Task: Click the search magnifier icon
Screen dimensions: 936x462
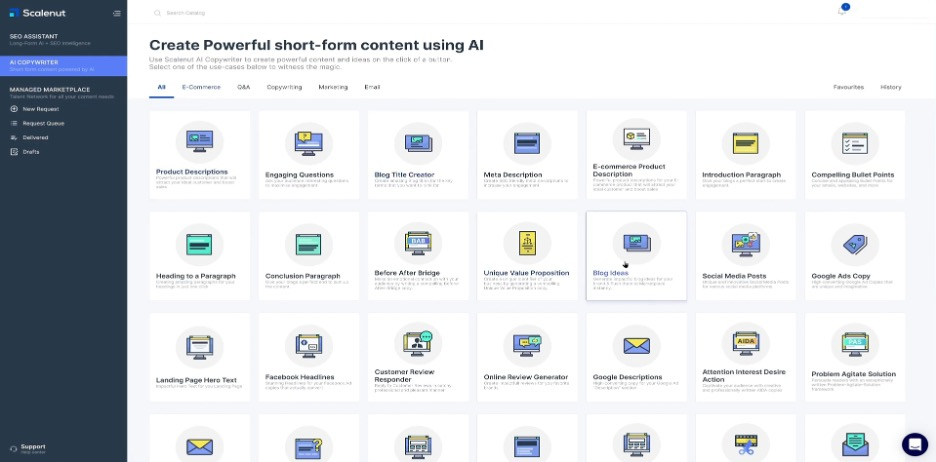Action: [x=157, y=13]
